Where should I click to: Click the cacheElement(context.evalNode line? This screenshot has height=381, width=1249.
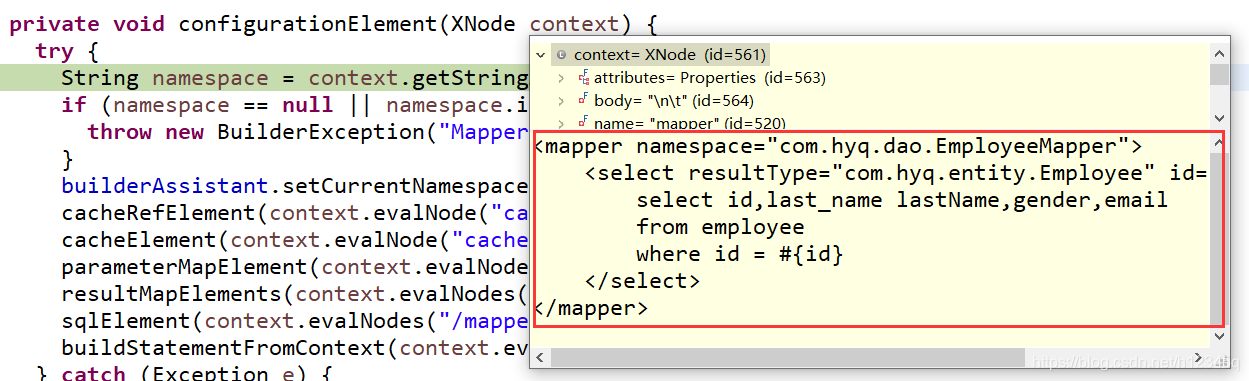pos(294,240)
